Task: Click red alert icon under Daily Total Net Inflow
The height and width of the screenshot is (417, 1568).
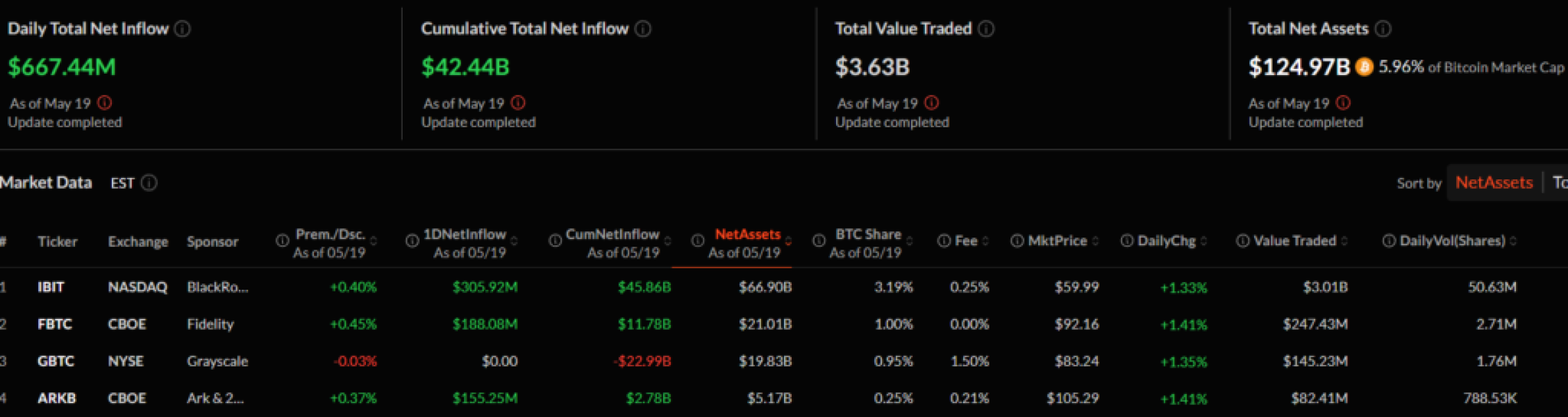Action: (105, 103)
